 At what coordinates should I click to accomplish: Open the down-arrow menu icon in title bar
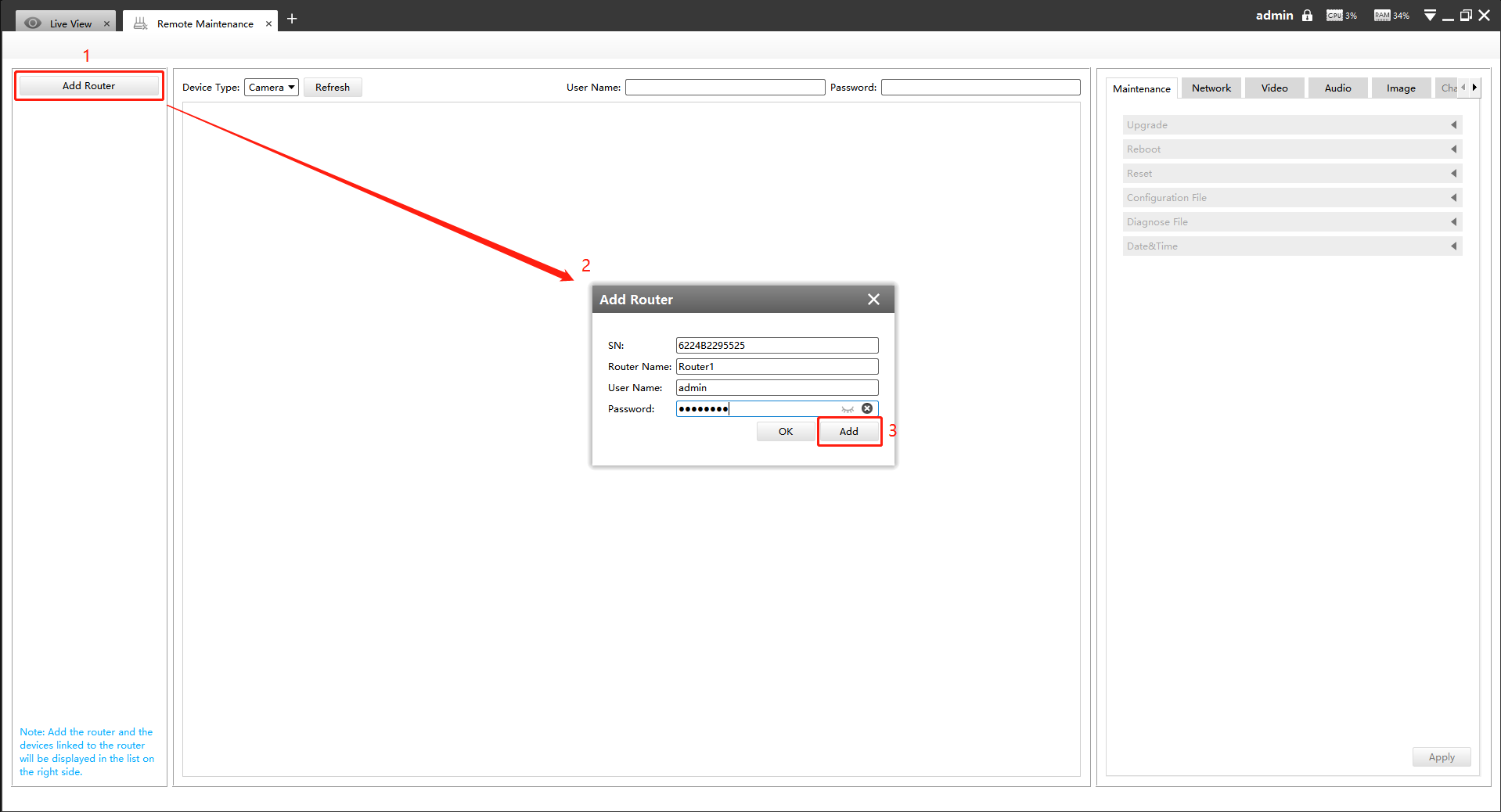pyautogui.click(x=1430, y=16)
